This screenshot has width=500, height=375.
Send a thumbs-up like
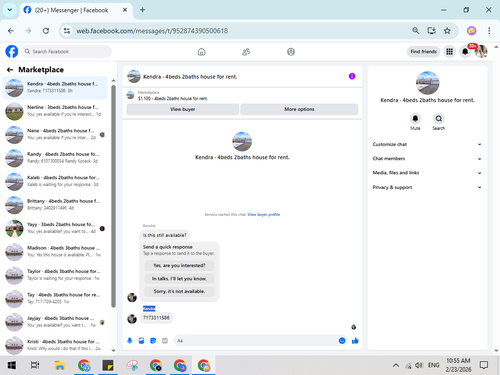coord(355,341)
